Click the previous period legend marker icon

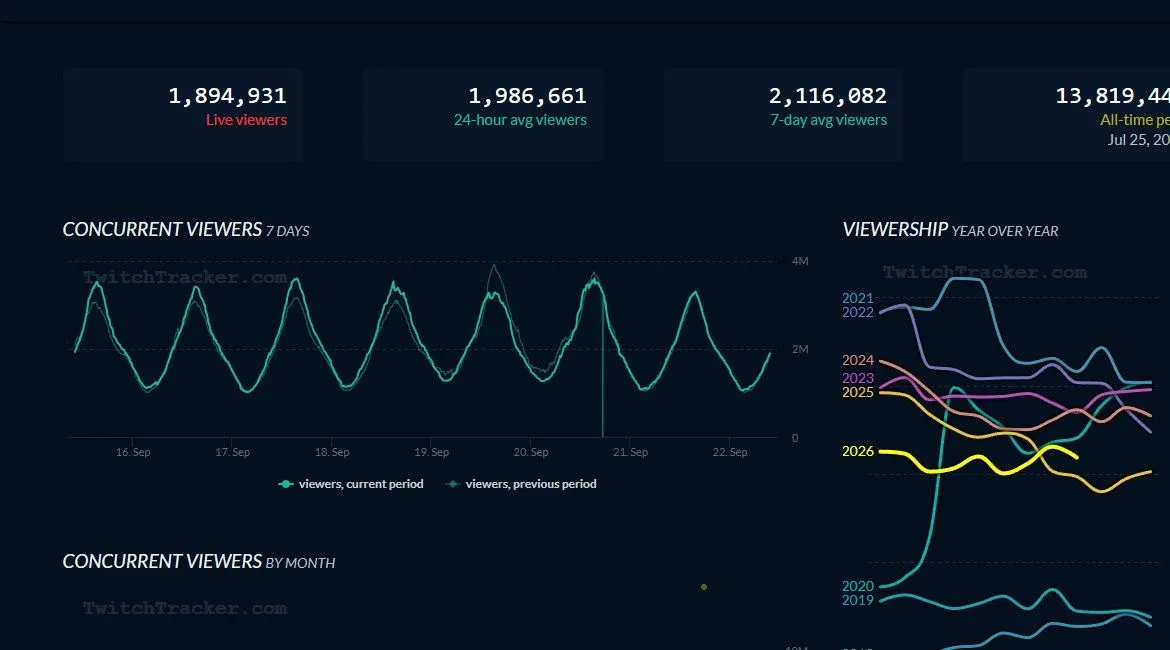point(452,484)
